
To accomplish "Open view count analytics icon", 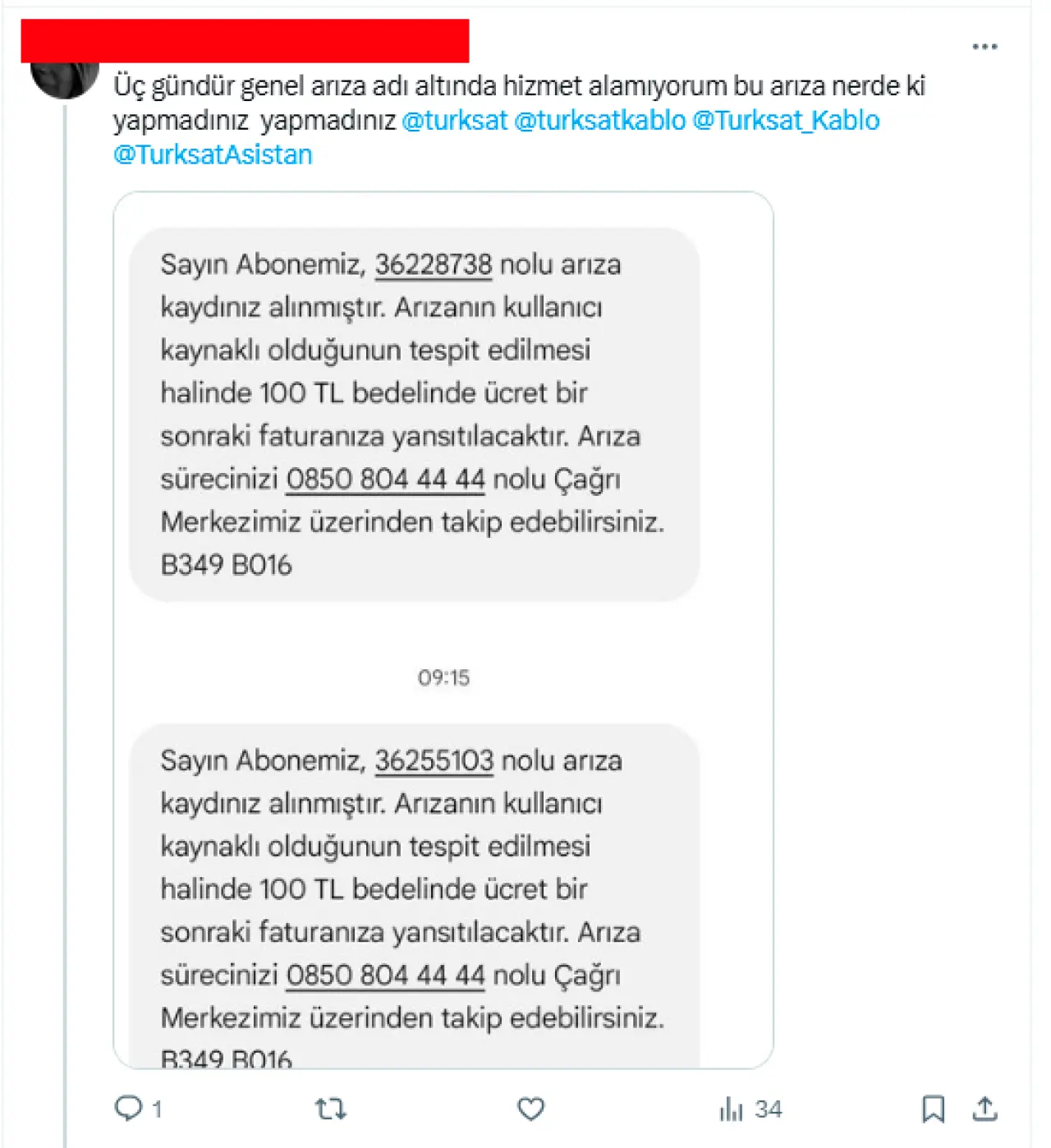I will [x=731, y=1109].
